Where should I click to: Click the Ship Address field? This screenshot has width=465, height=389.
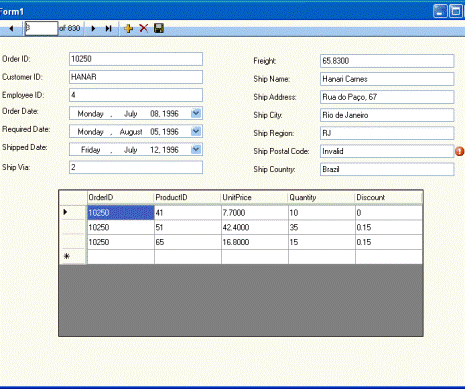click(x=387, y=97)
